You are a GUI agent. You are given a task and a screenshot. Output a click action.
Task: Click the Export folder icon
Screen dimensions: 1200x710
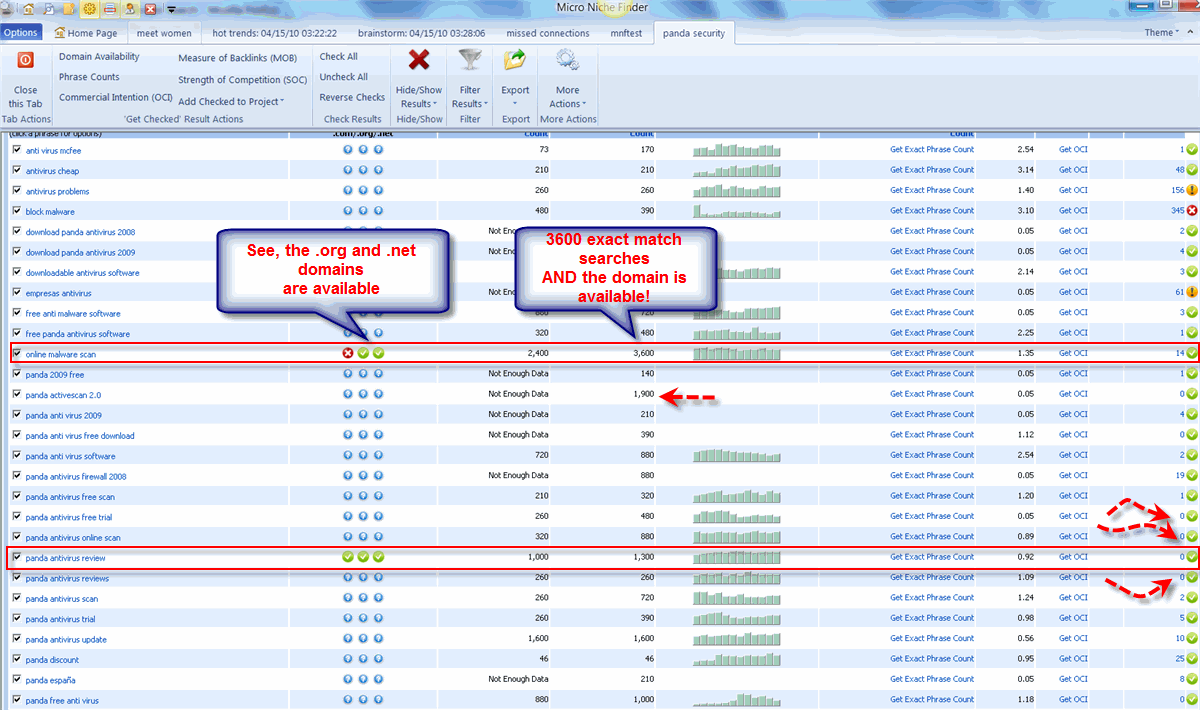click(515, 61)
